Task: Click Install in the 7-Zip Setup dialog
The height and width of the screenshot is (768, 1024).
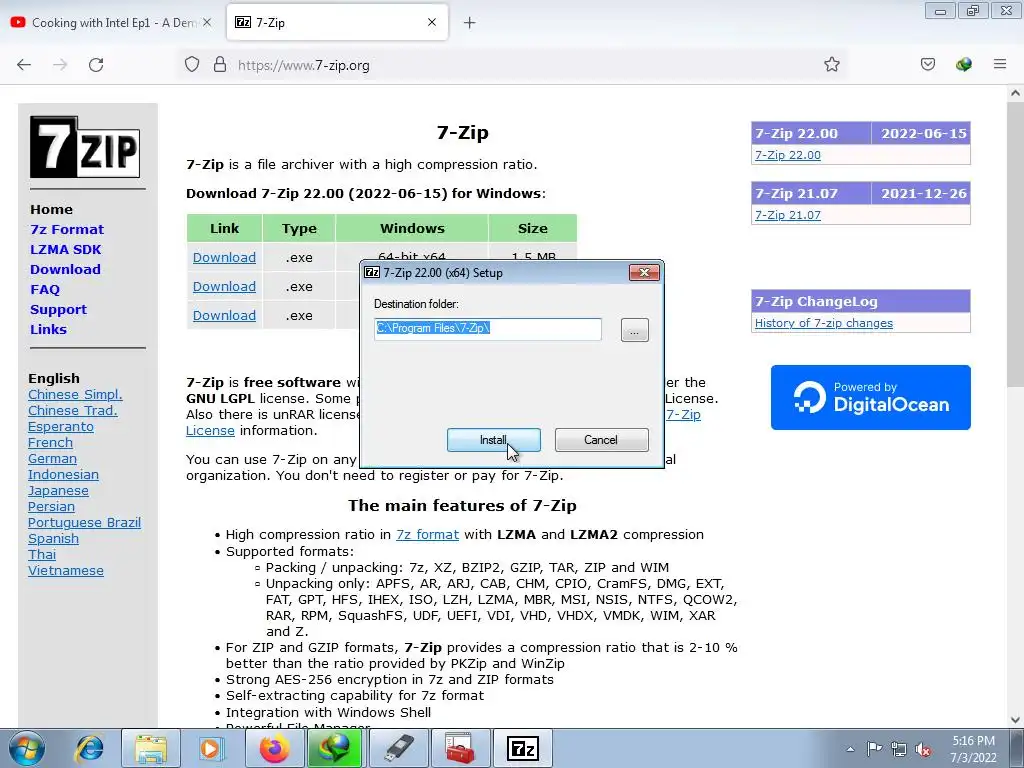Action: tap(494, 440)
